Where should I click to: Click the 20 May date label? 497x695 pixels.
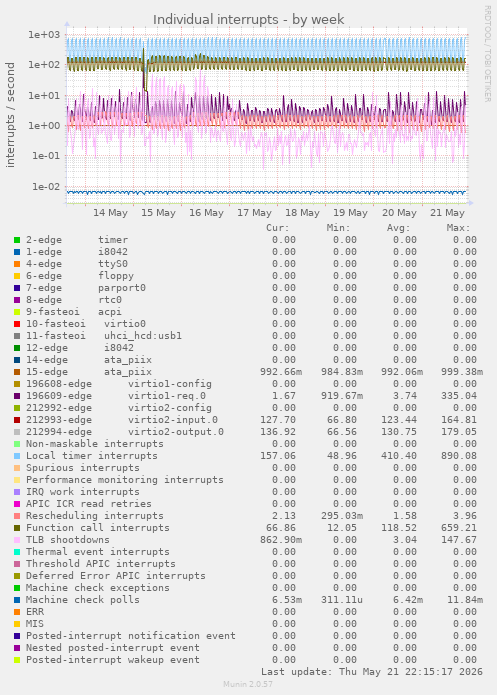[x=399, y=213]
